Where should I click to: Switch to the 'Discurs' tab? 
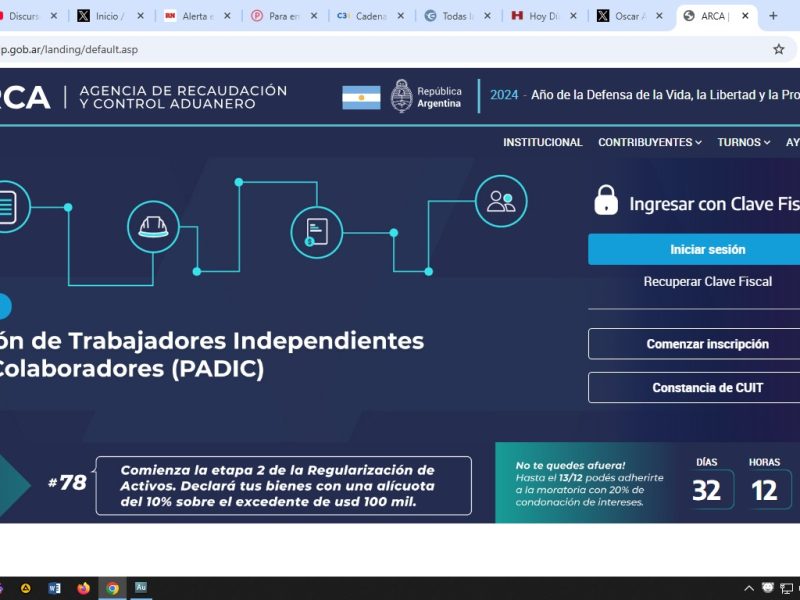(23, 16)
